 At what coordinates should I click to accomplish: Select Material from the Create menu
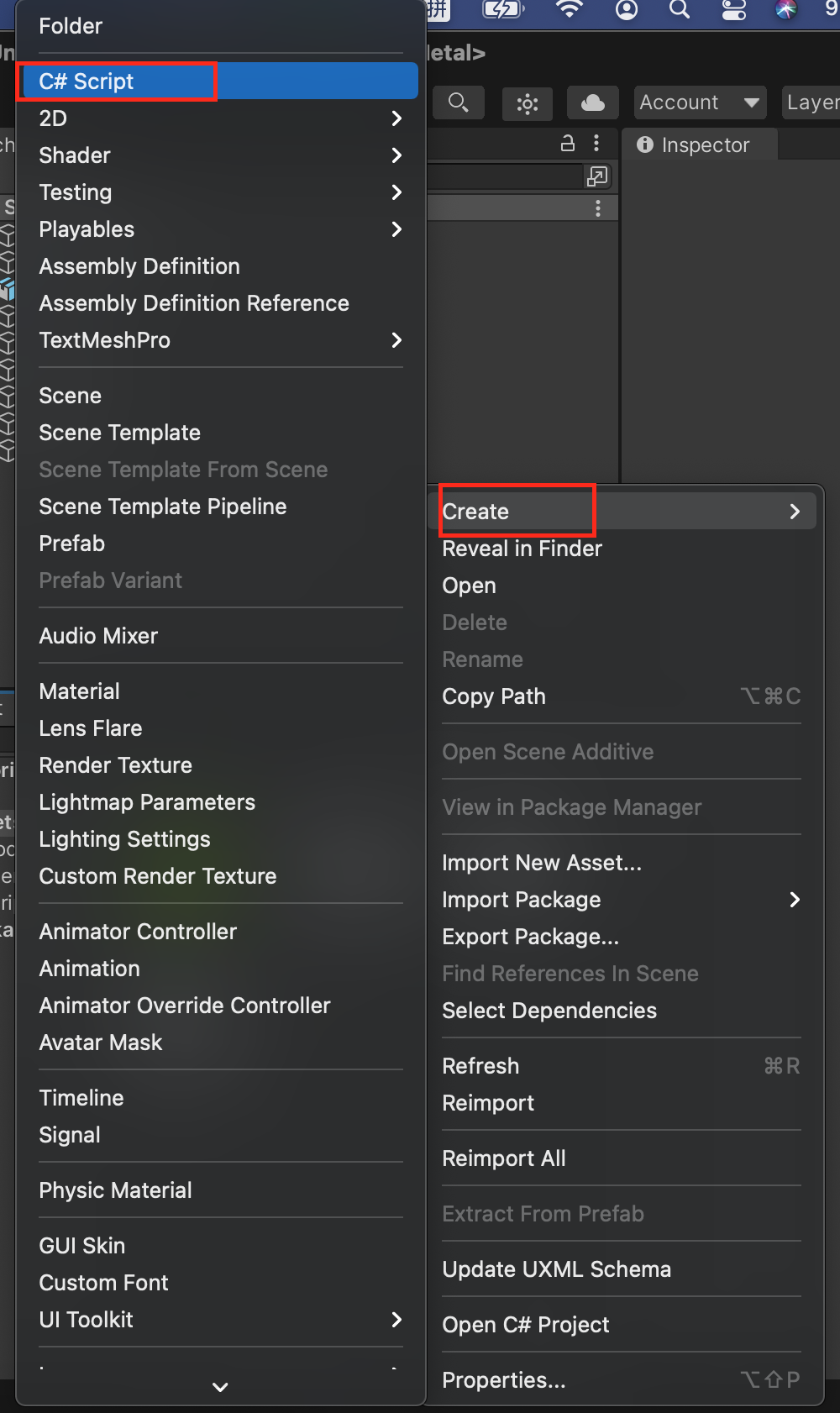[80, 691]
